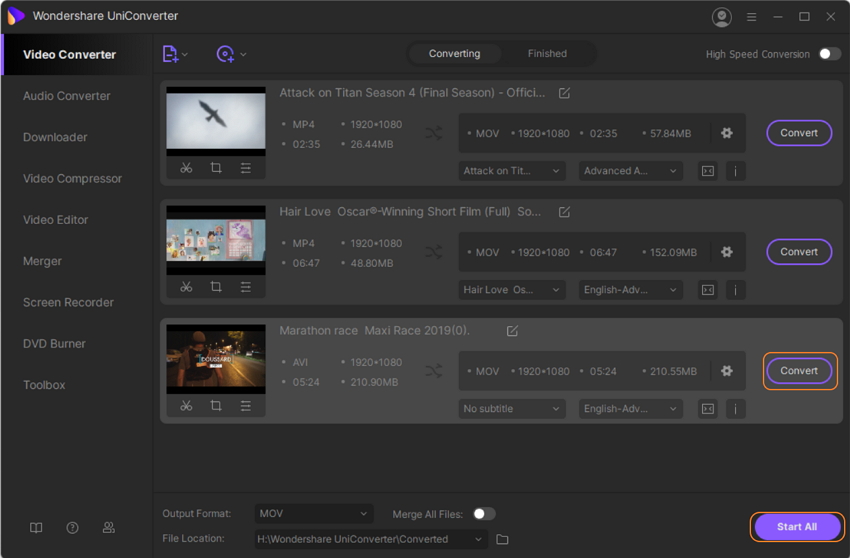Expand the Load DVD dropdown arrow

pos(243,54)
